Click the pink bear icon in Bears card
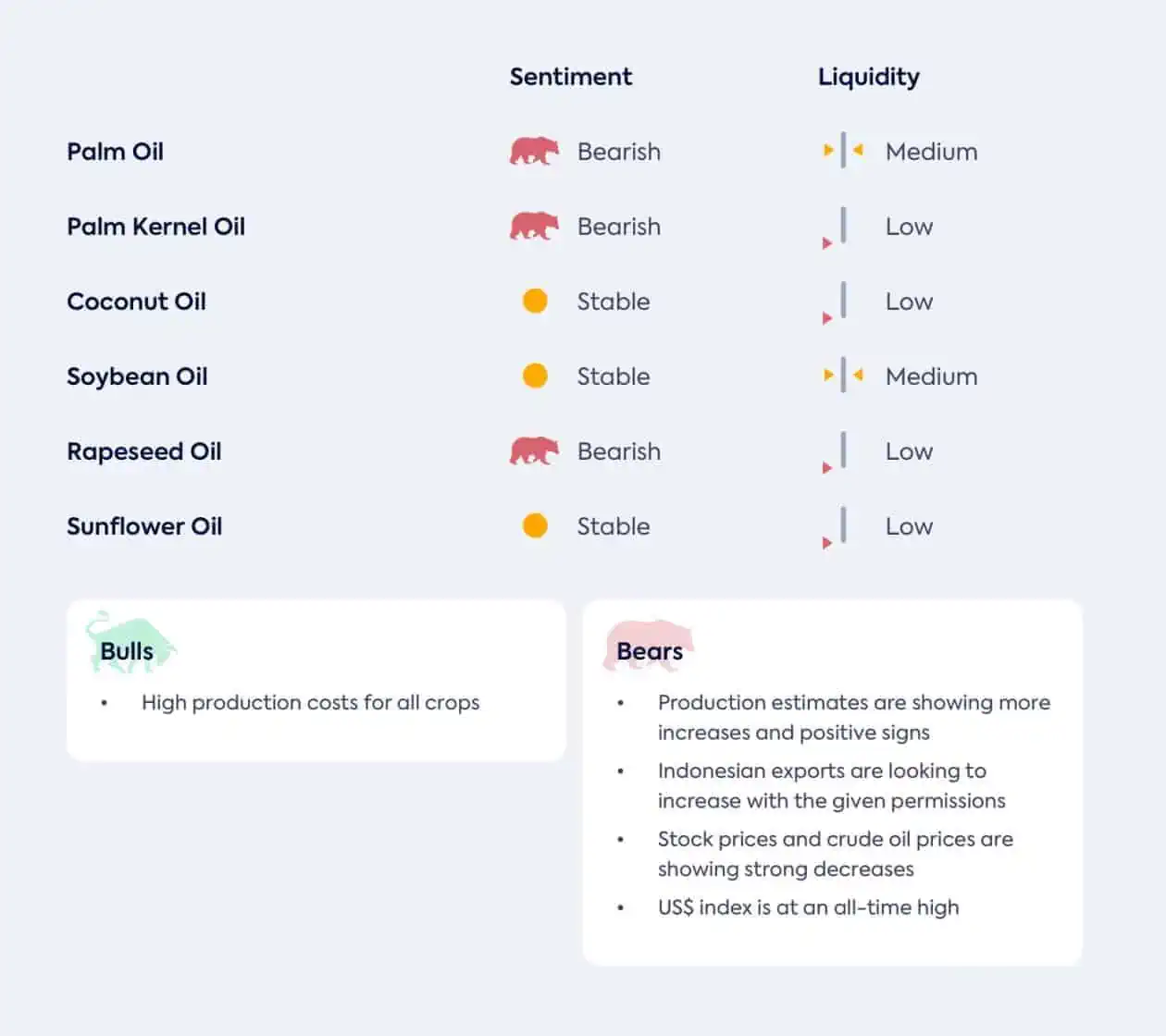 [x=649, y=645]
